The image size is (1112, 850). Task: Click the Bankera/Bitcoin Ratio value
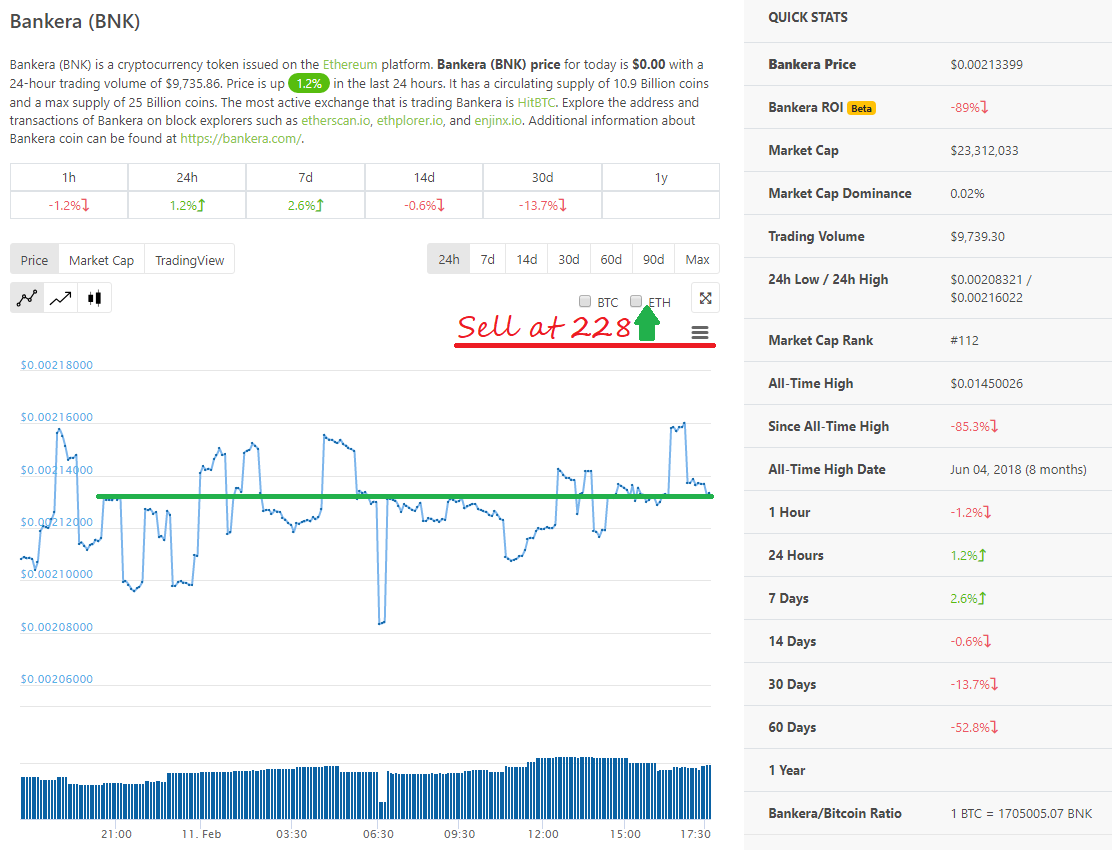[1021, 814]
